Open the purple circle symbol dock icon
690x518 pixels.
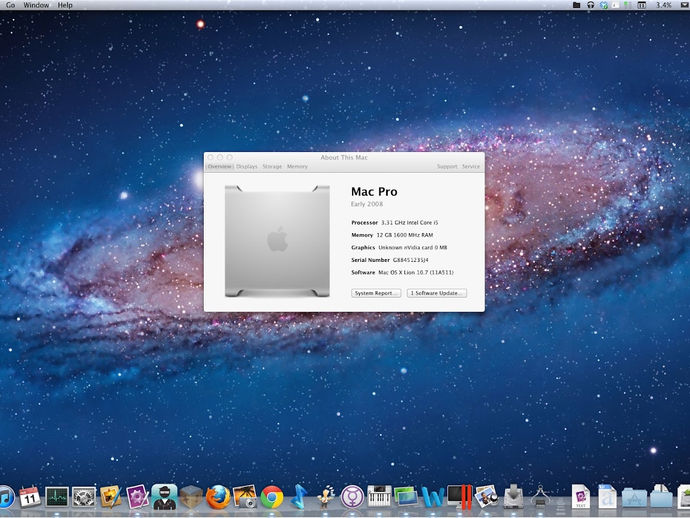(x=352, y=497)
